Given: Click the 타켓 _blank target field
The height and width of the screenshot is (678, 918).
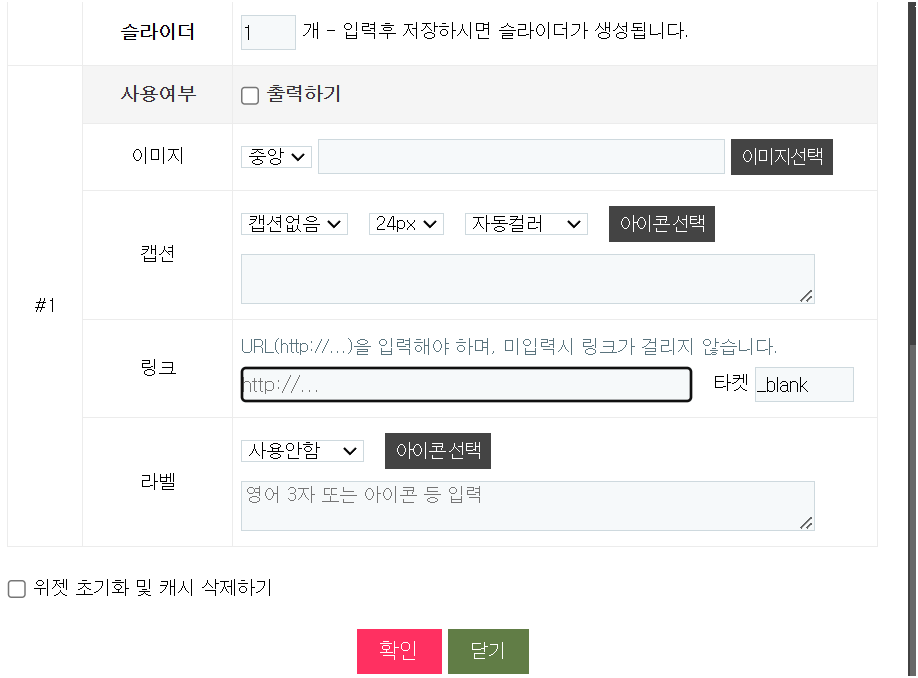Looking at the screenshot, I should coord(804,385).
